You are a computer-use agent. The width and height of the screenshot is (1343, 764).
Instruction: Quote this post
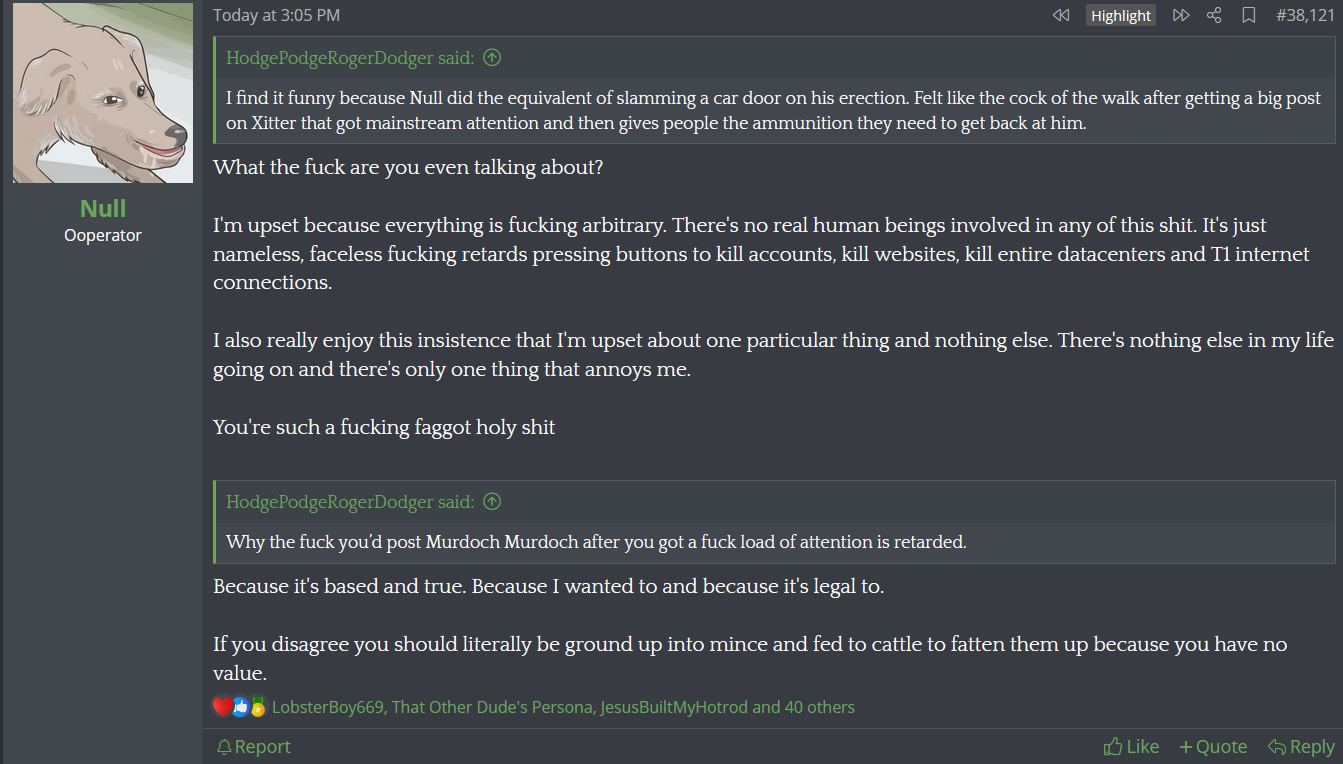pos(1213,746)
